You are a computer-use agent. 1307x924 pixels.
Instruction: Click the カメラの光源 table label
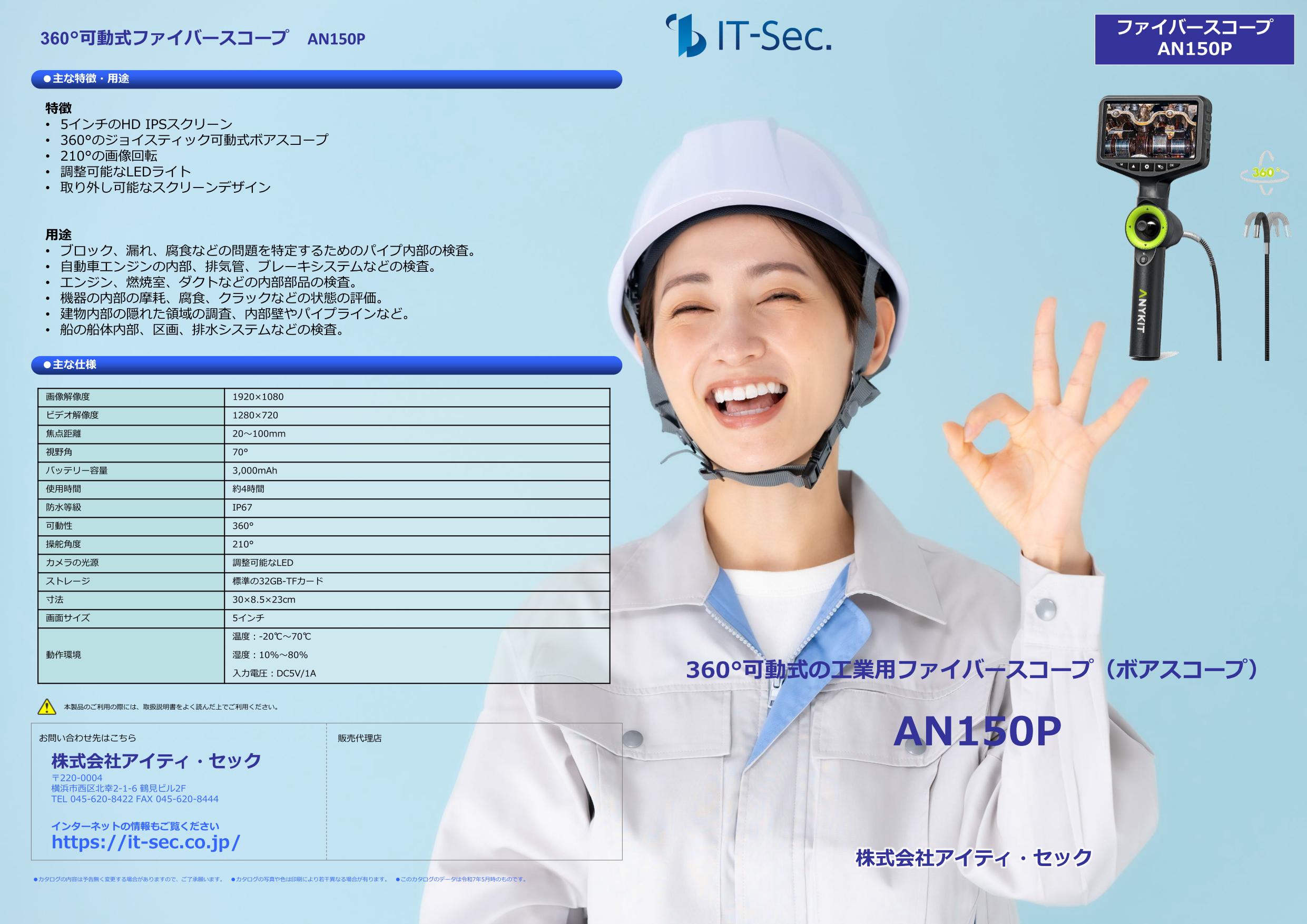click(72, 563)
